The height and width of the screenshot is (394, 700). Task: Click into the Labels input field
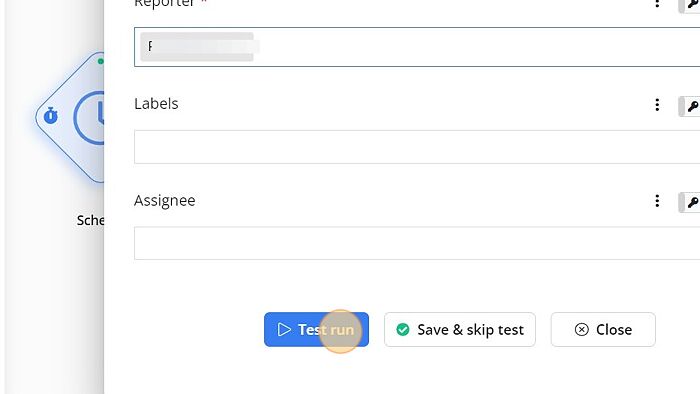417,147
